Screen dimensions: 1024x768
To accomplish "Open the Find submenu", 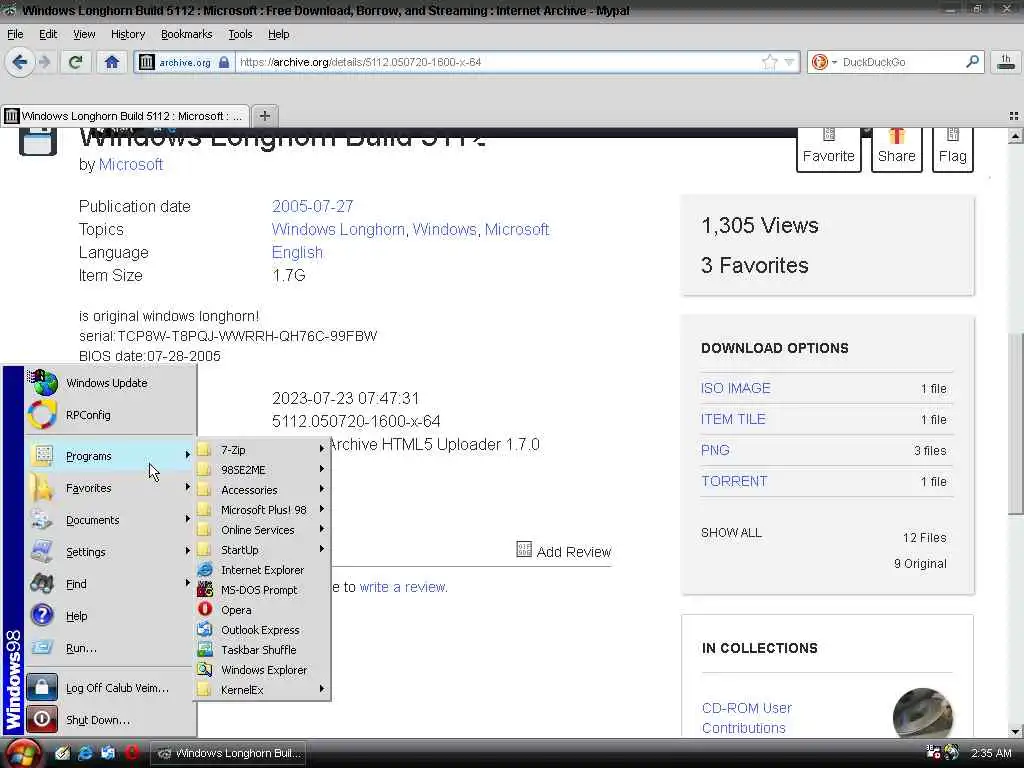I will point(111,583).
